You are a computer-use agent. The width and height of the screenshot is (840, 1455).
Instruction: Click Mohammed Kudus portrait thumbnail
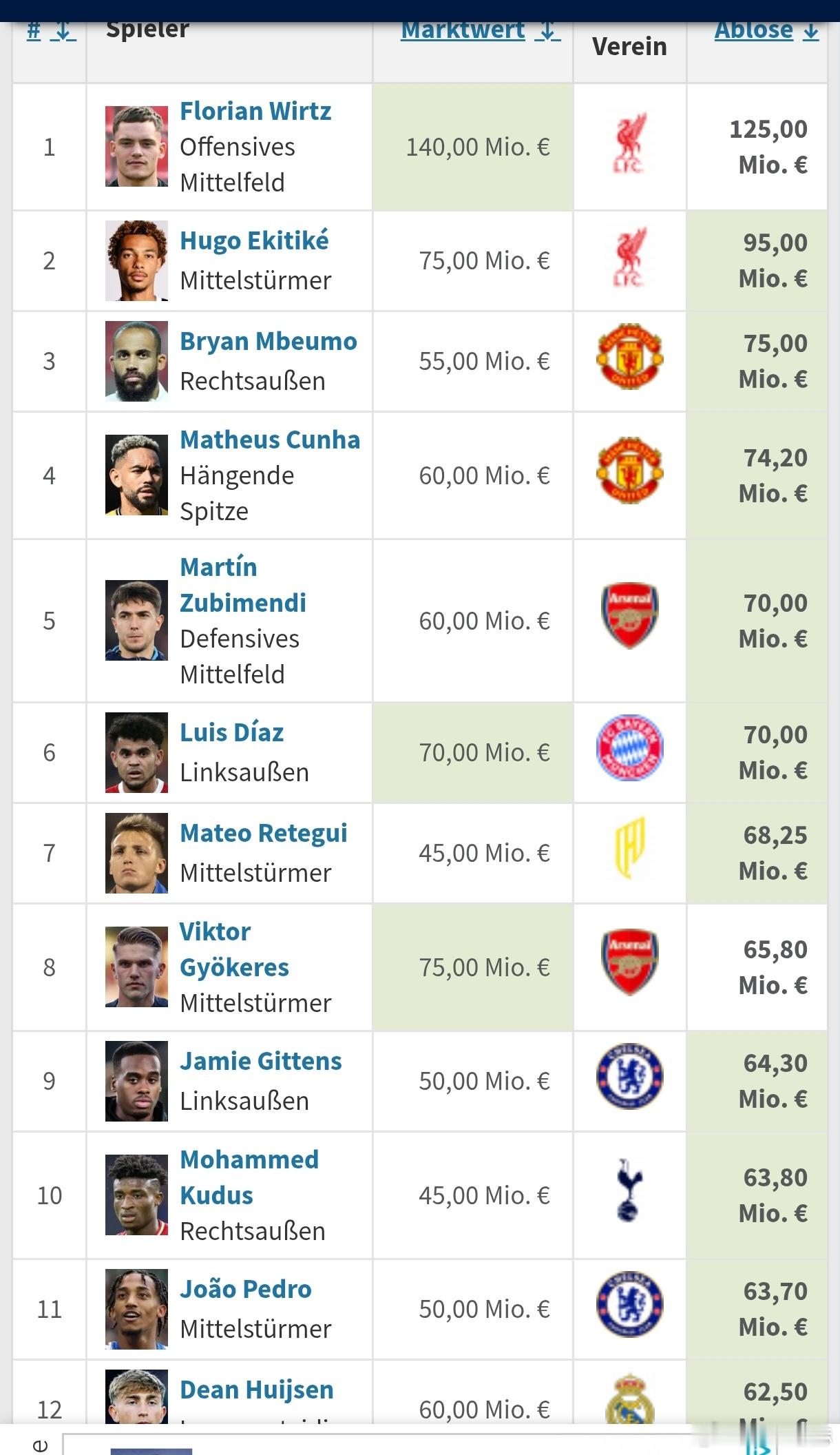click(x=136, y=1195)
